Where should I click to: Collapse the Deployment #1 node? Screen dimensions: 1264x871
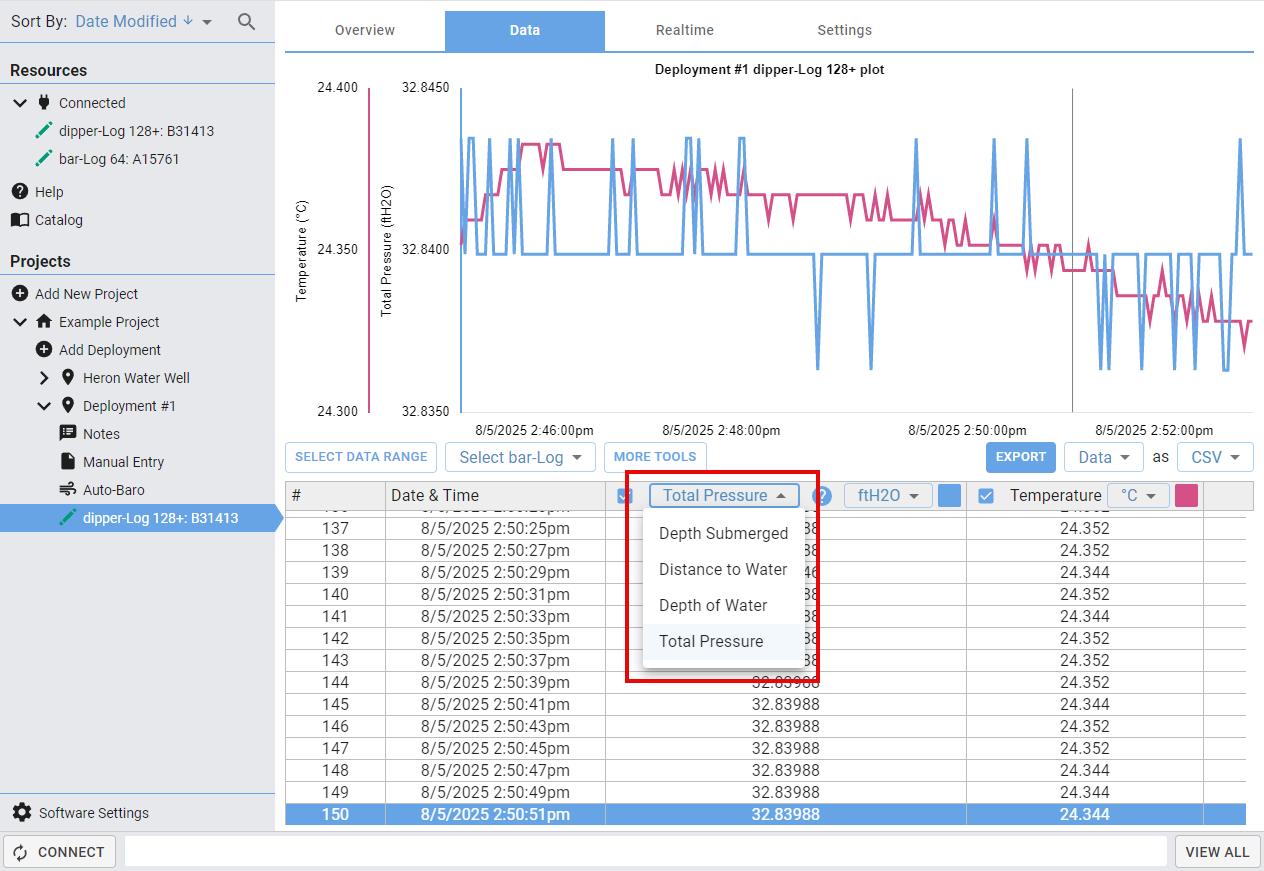[44, 405]
